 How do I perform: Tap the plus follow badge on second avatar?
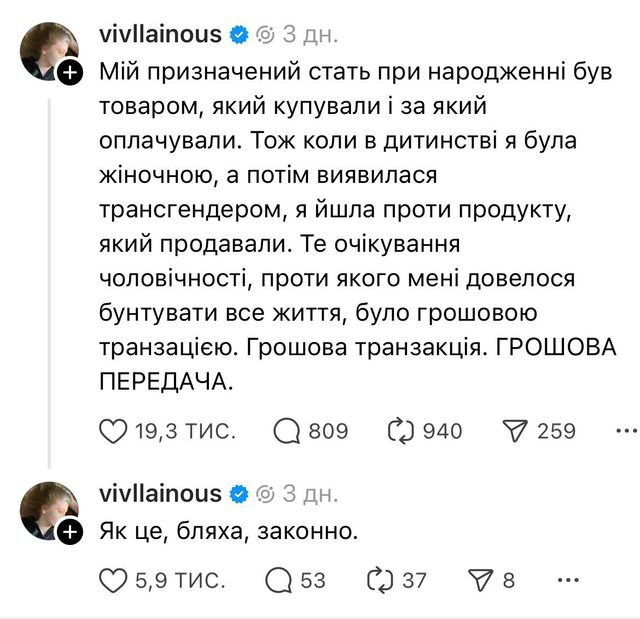70,533
